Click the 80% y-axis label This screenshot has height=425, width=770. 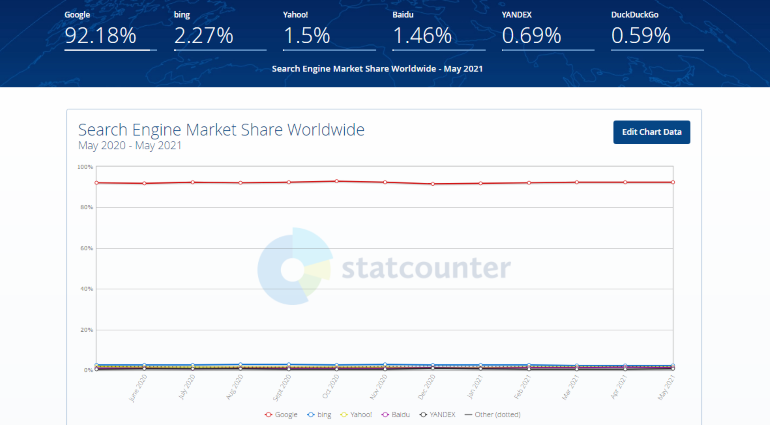(87, 207)
